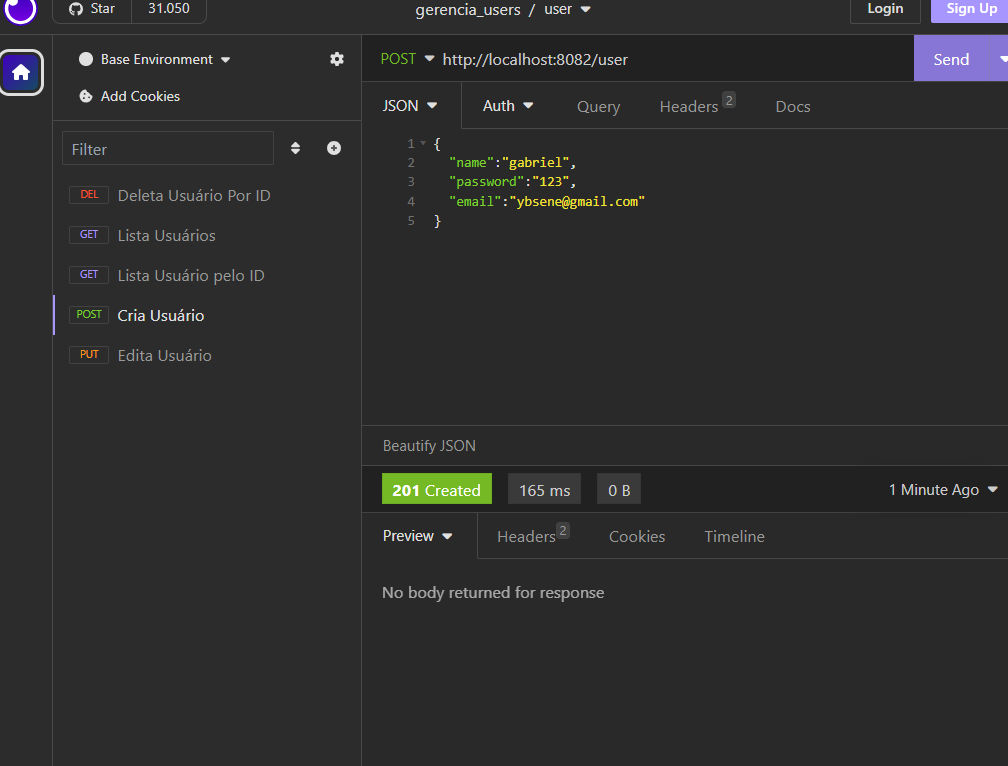Open environment settings via the gear icon
Viewport: 1008px width, 766px height.
coord(337,59)
